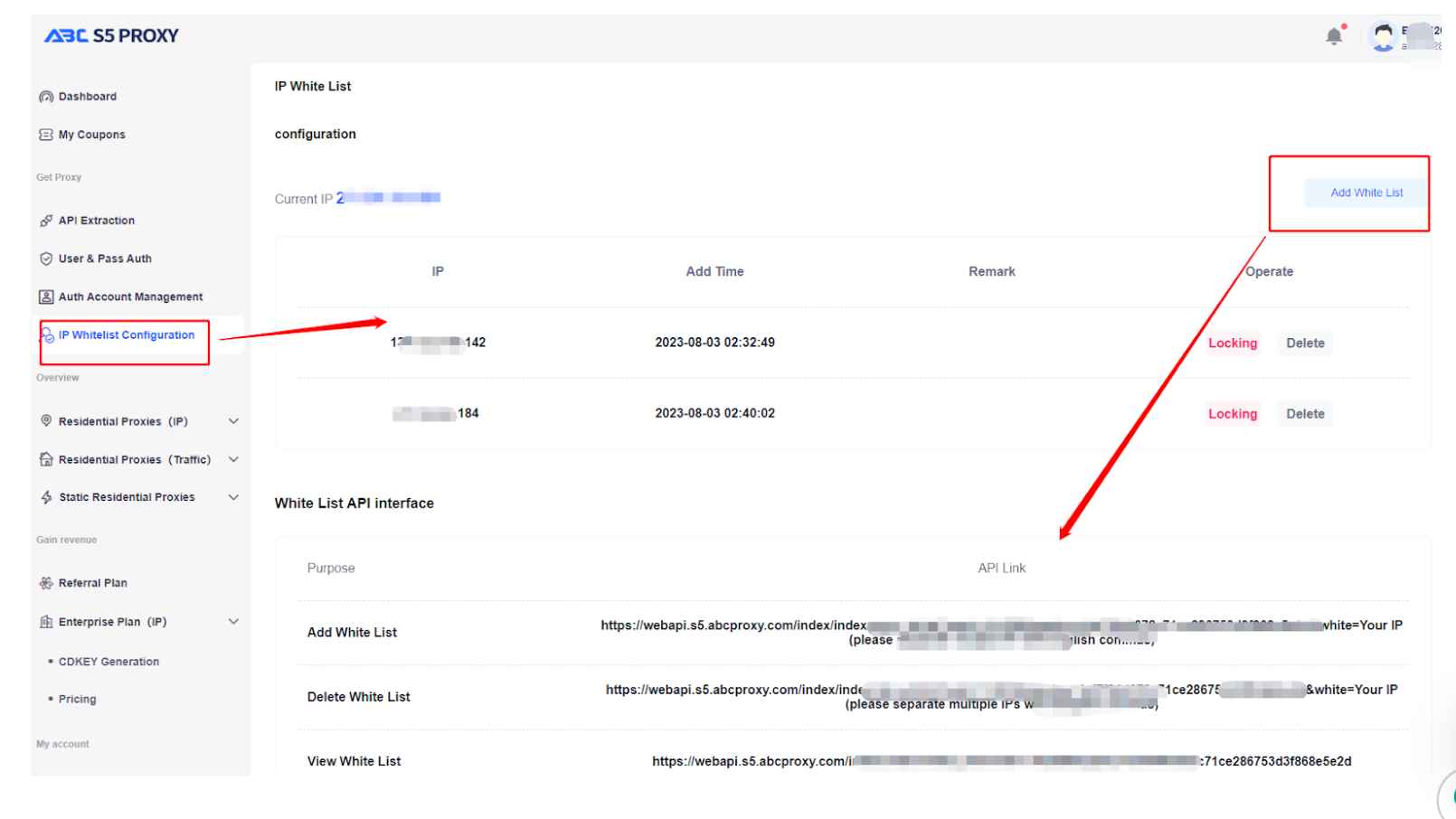The width and height of the screenshot is (1456, 819).
Task: Open Referral Plan menu item
Action: point(93,583)
